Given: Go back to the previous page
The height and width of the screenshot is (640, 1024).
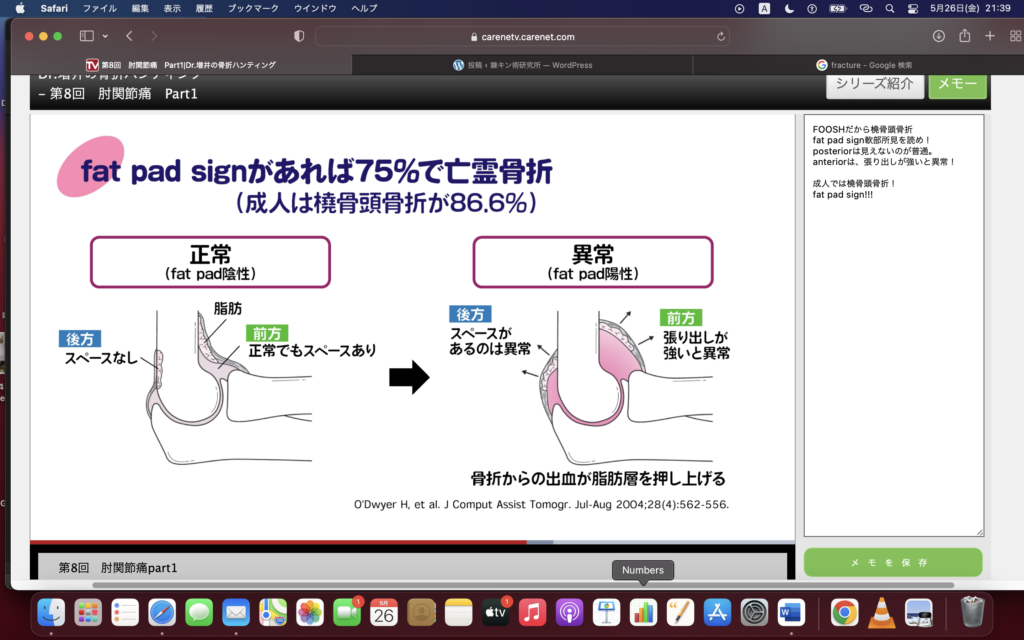Looking at the screenshot, I should coord(129,36).
